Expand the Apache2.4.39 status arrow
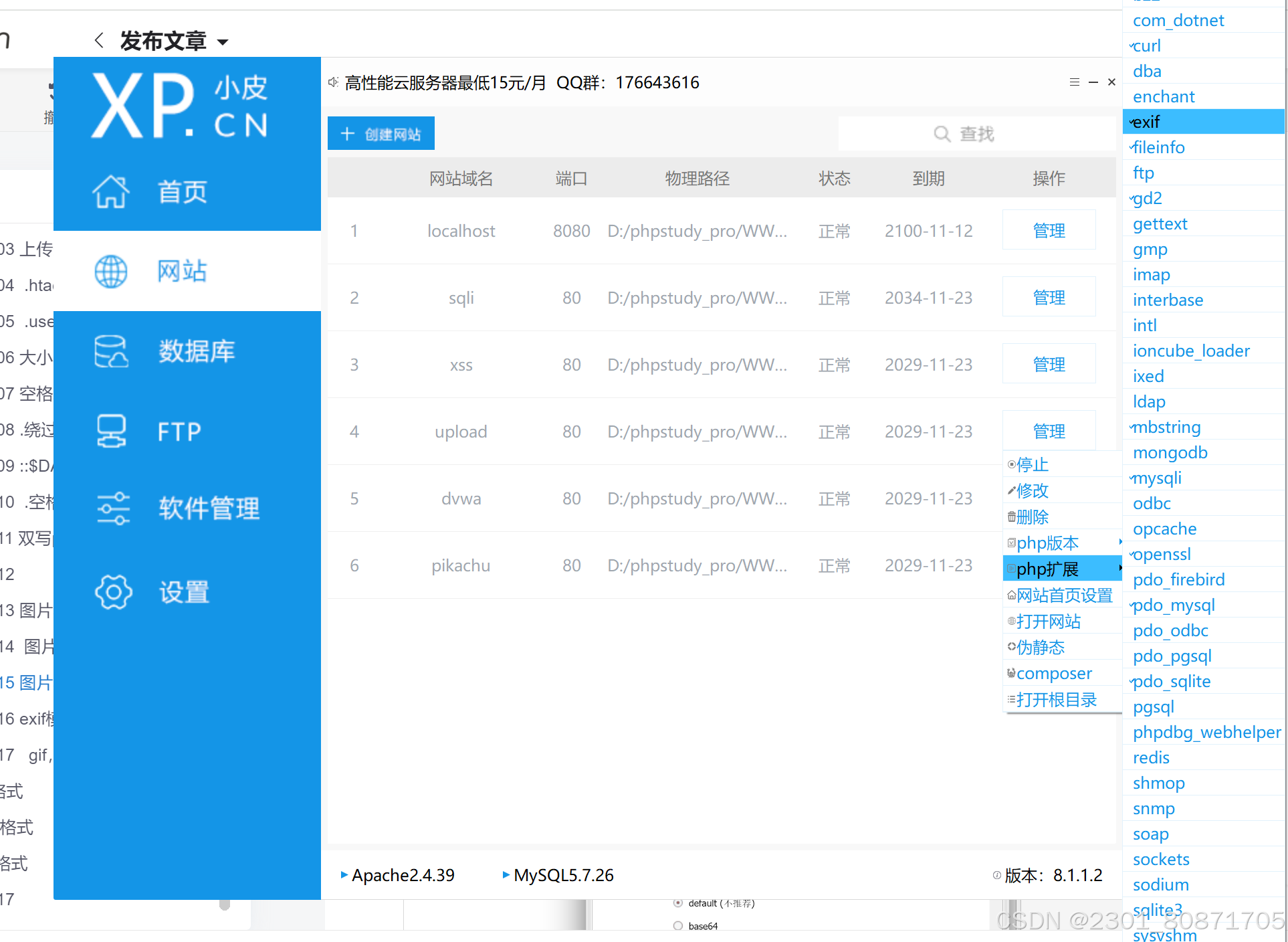The image size is (1288, 942). (x=344, y=874)
